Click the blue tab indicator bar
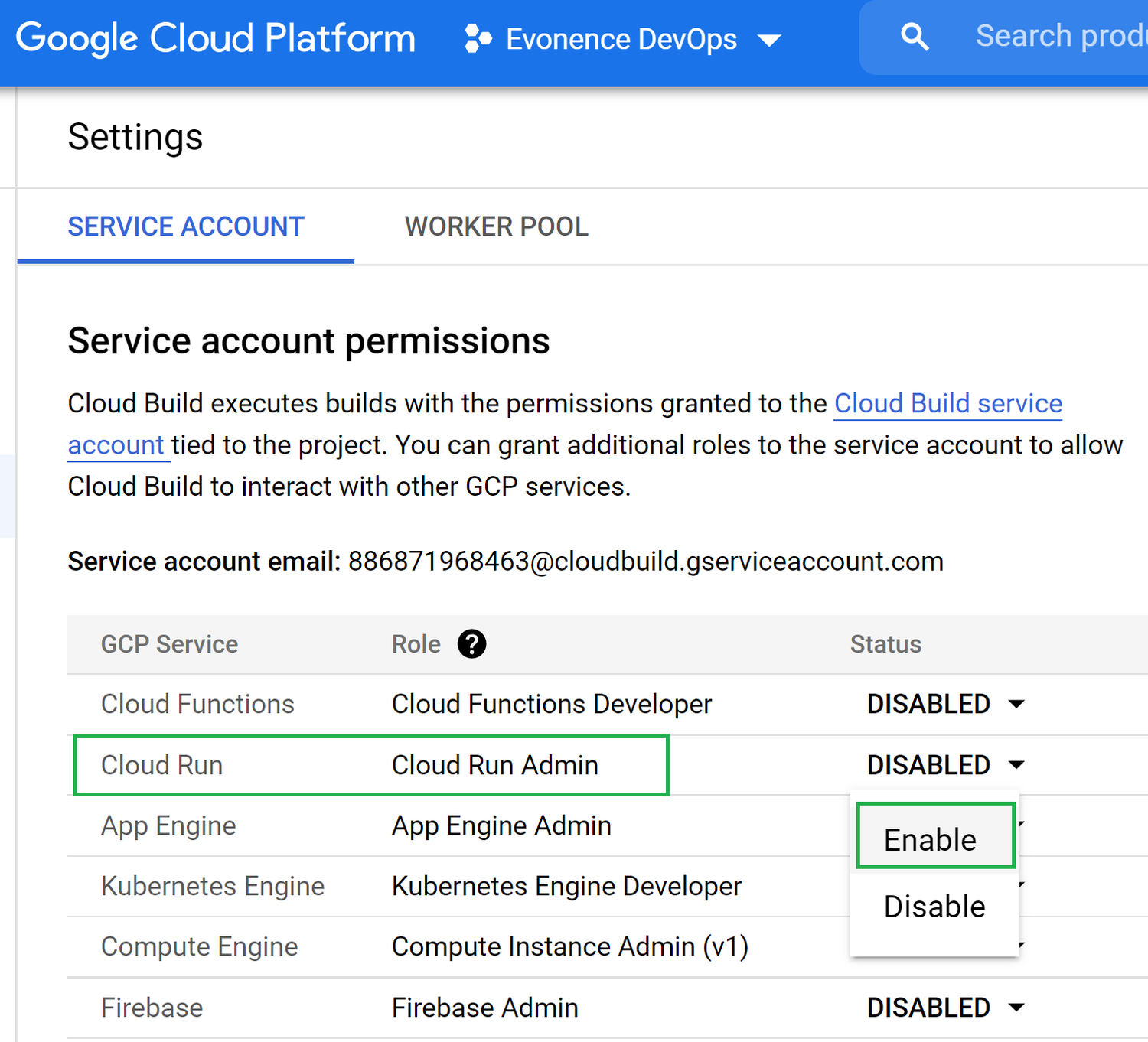 click(x=185, y=261)
